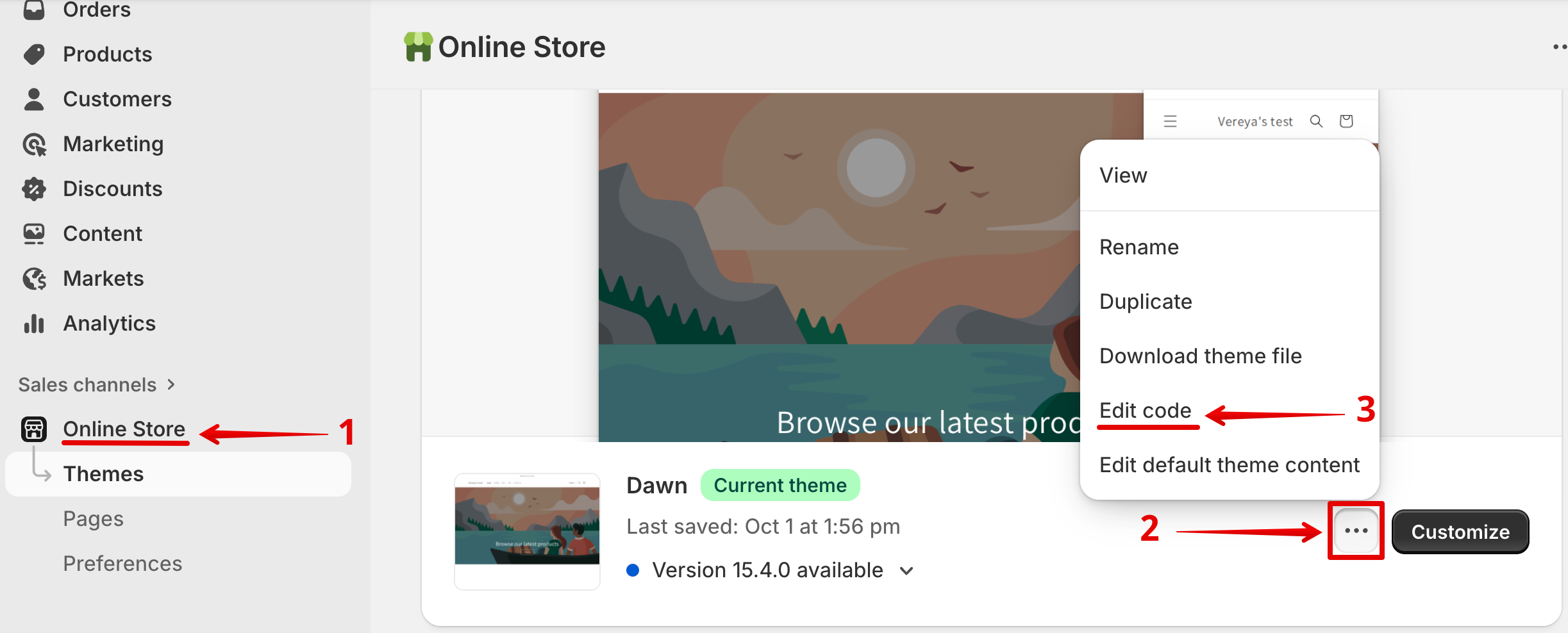Choose View from theme actions menu

point(1229,176)
